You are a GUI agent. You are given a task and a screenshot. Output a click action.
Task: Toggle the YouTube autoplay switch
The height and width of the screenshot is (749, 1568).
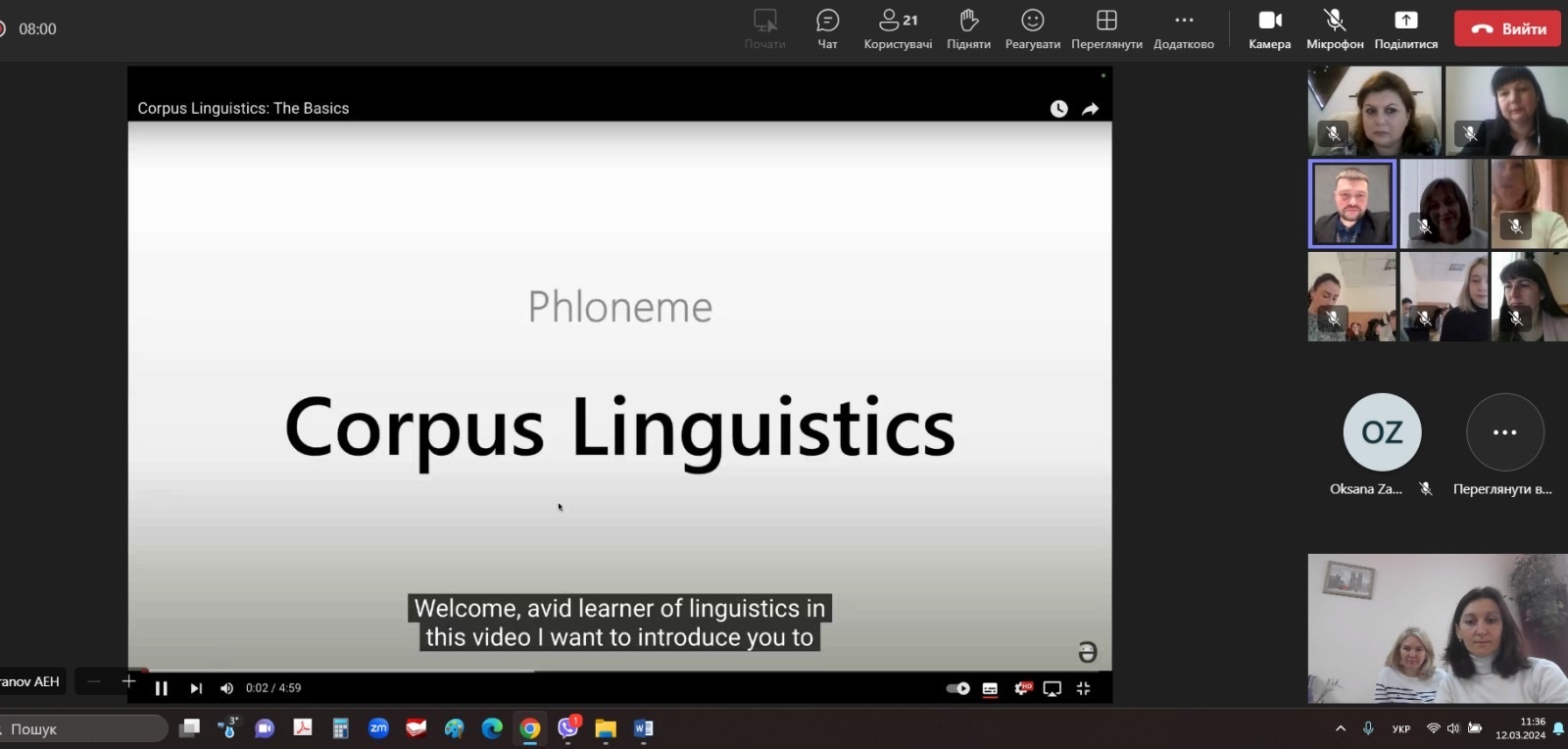[957, 688]
